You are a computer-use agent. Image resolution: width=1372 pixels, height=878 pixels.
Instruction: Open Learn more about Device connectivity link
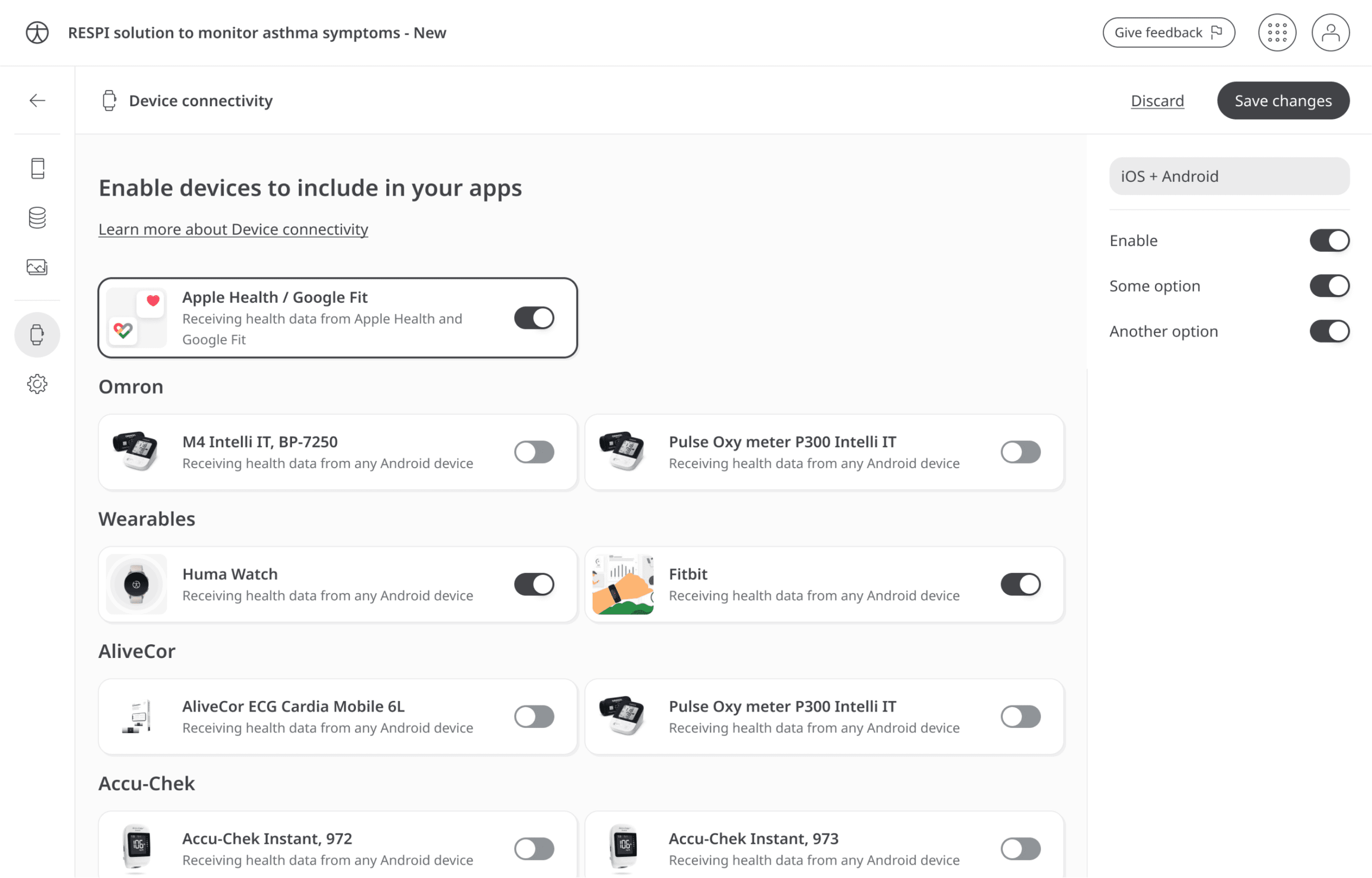click(x=233, y=229)
